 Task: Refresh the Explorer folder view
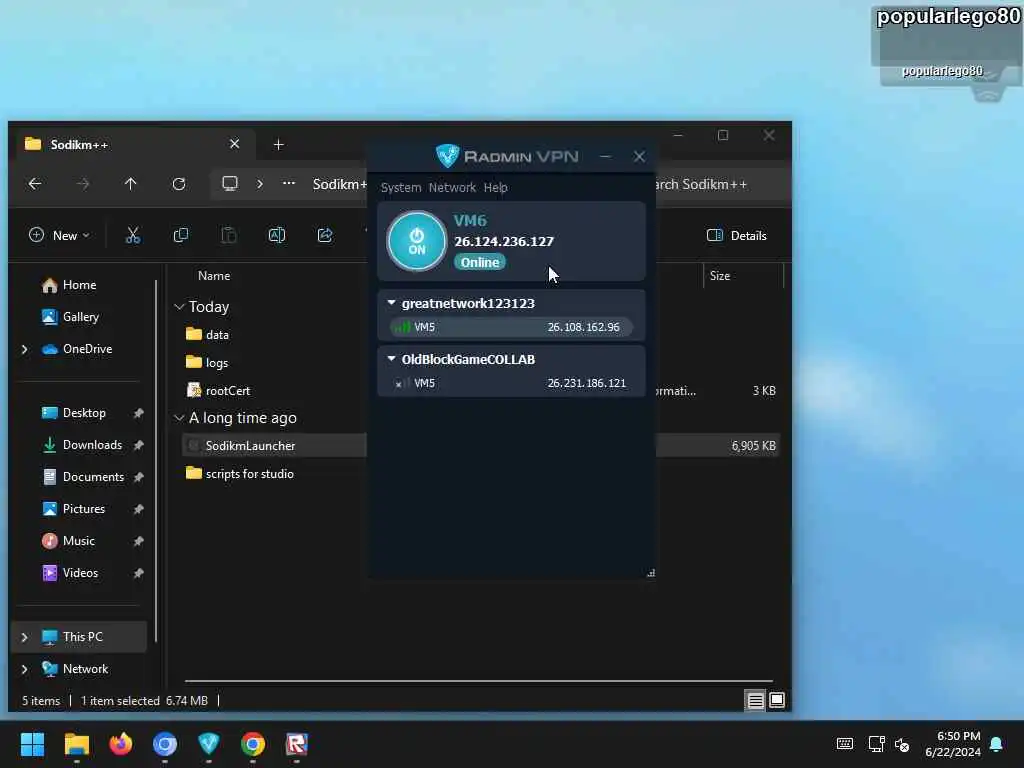point(179,184)
